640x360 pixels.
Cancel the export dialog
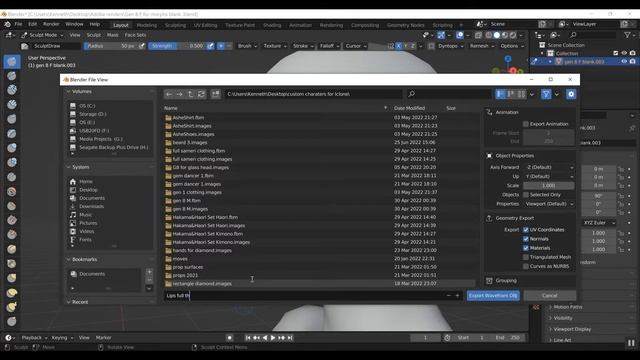tap(550, 296)
